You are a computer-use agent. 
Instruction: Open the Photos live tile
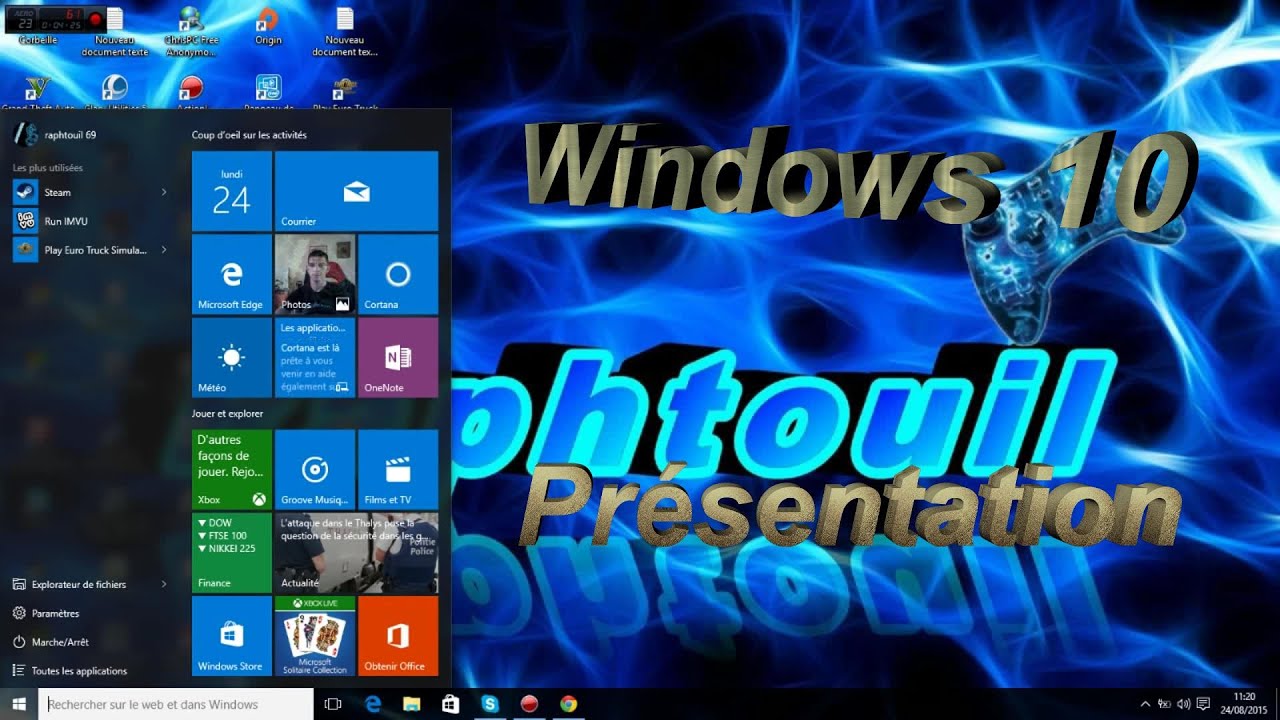[314, 274]
